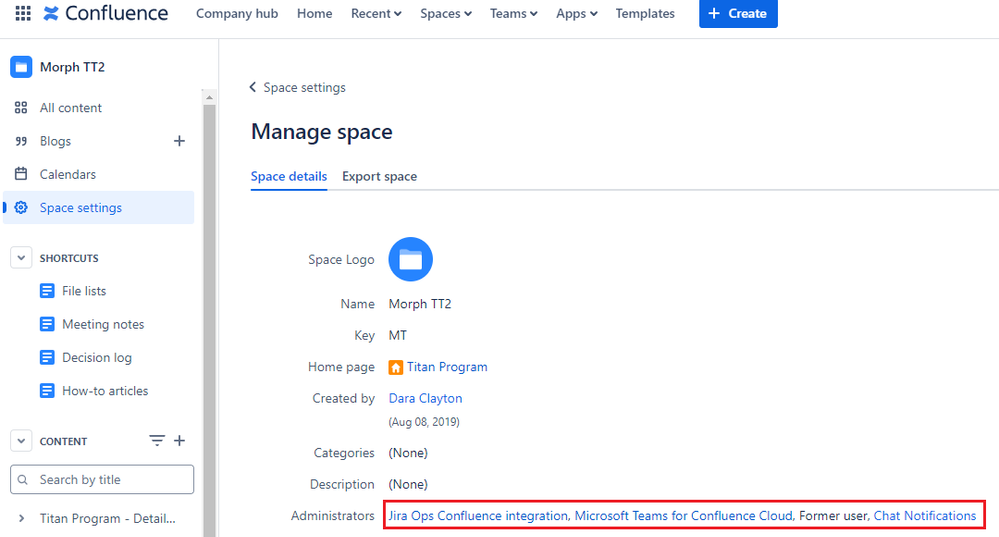Viewport: 999px width, 537px height.
Task: Add new content with plus icon
Action: click(x=180, y=440)
